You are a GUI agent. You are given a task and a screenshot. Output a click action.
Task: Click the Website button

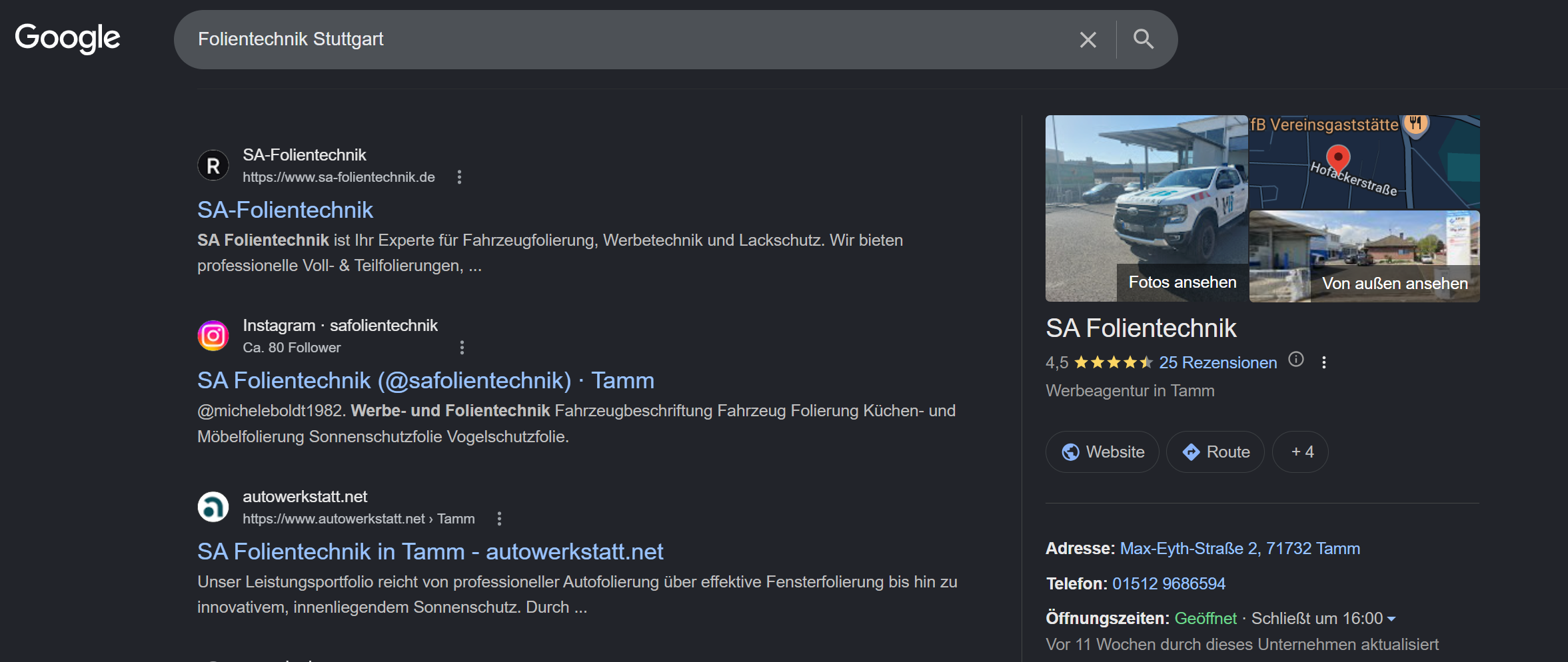click(1102, 452)
